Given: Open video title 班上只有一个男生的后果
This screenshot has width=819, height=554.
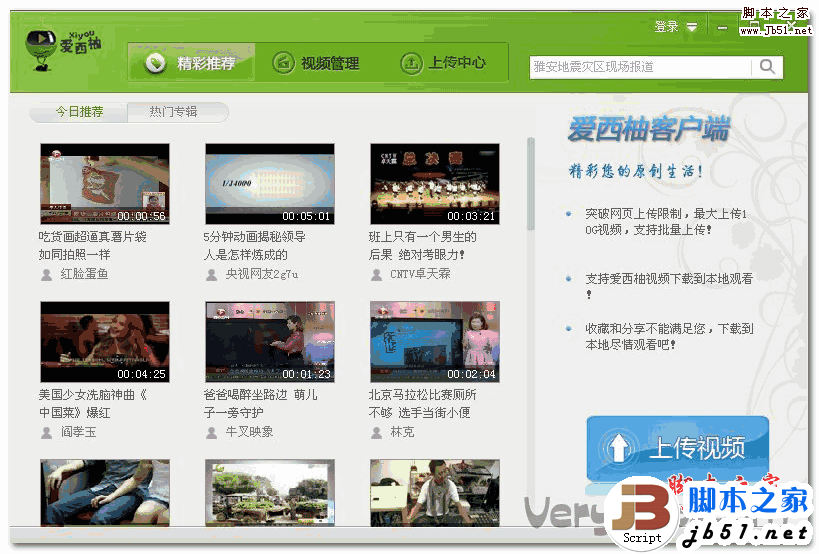Looking at the screenshot, I should point(422,245).
